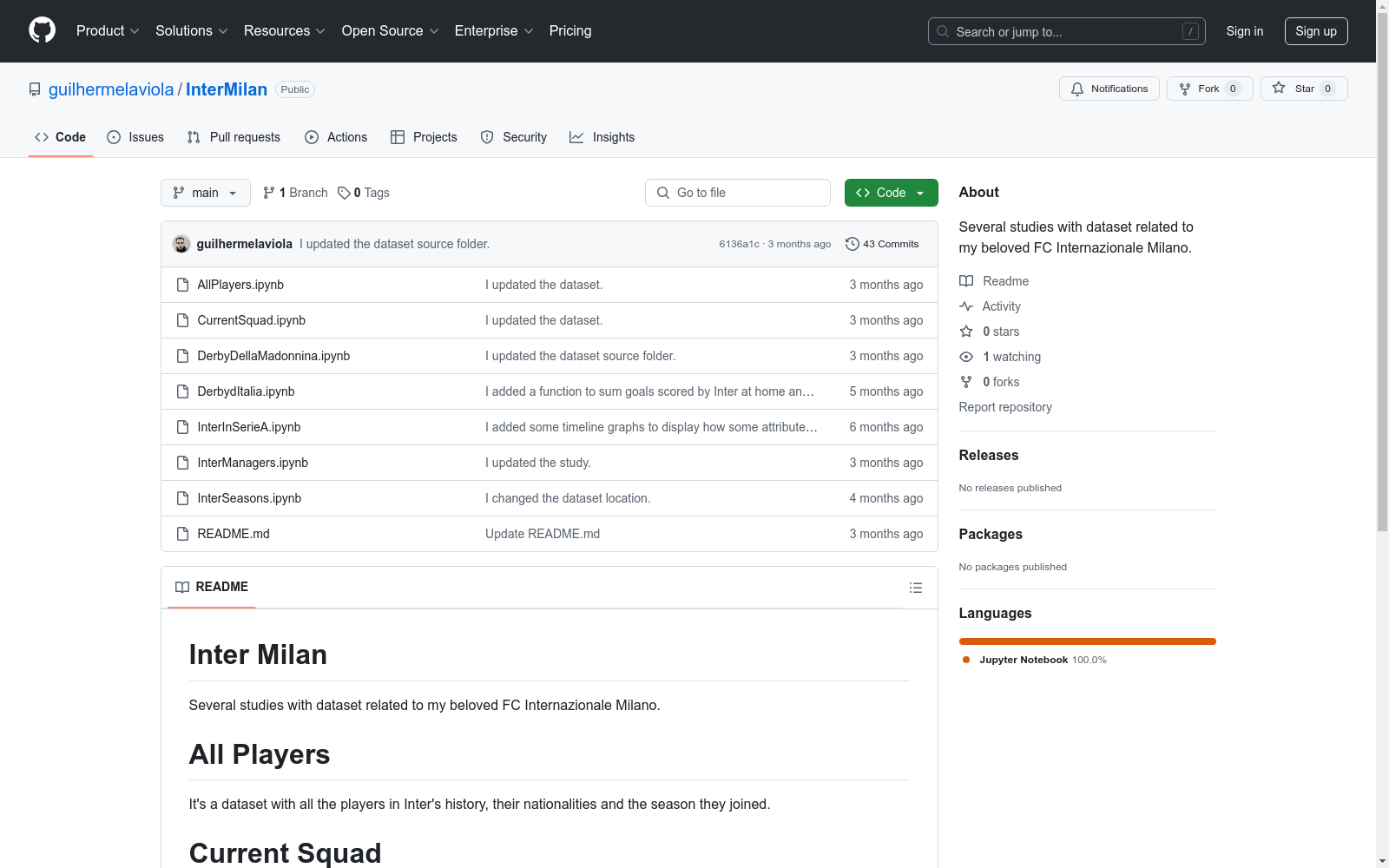
Task: Click the Pricing link
Action: [x=570, y=31]
